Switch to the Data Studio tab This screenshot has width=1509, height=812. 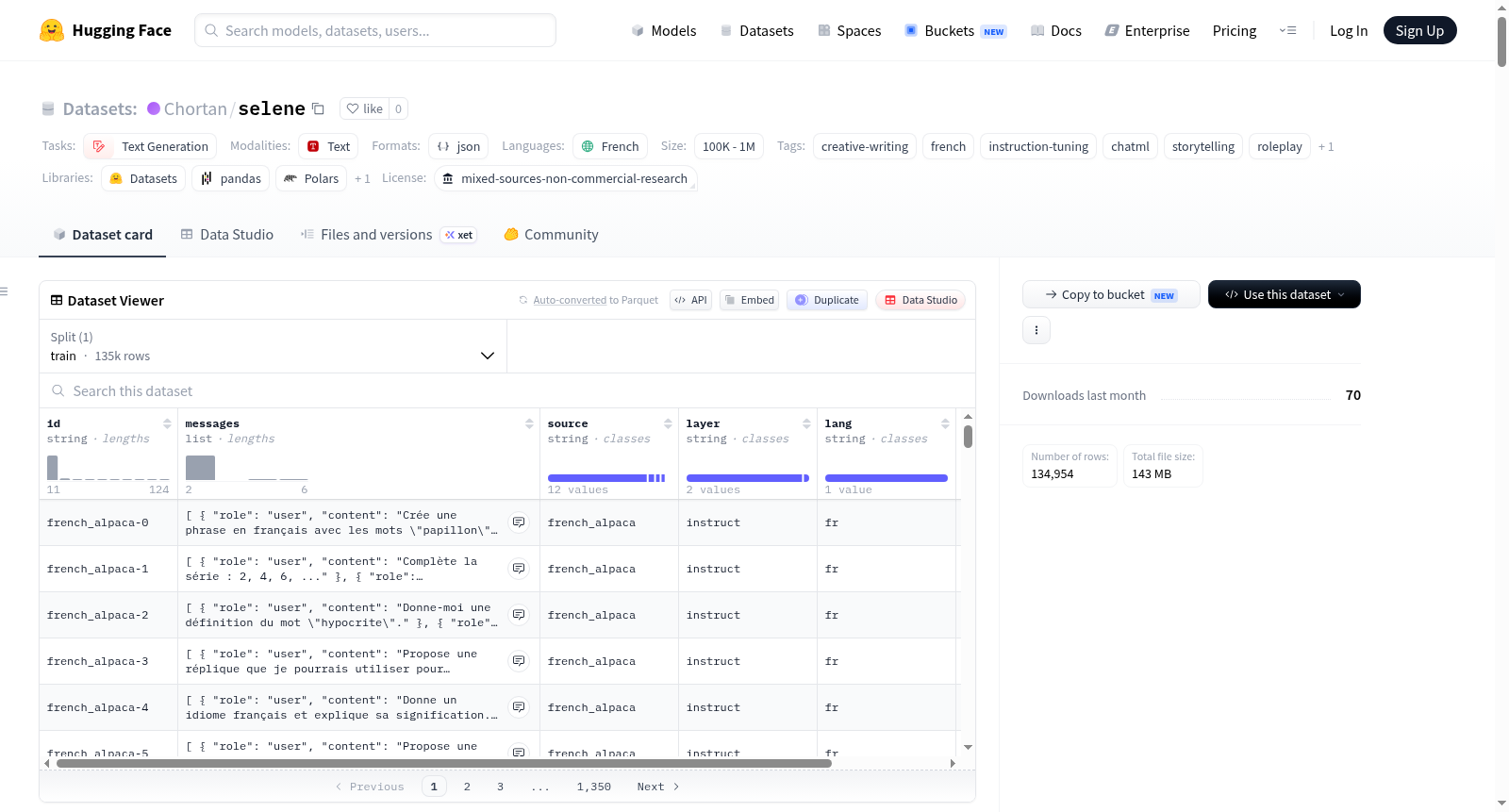click(x=227, y=235)
